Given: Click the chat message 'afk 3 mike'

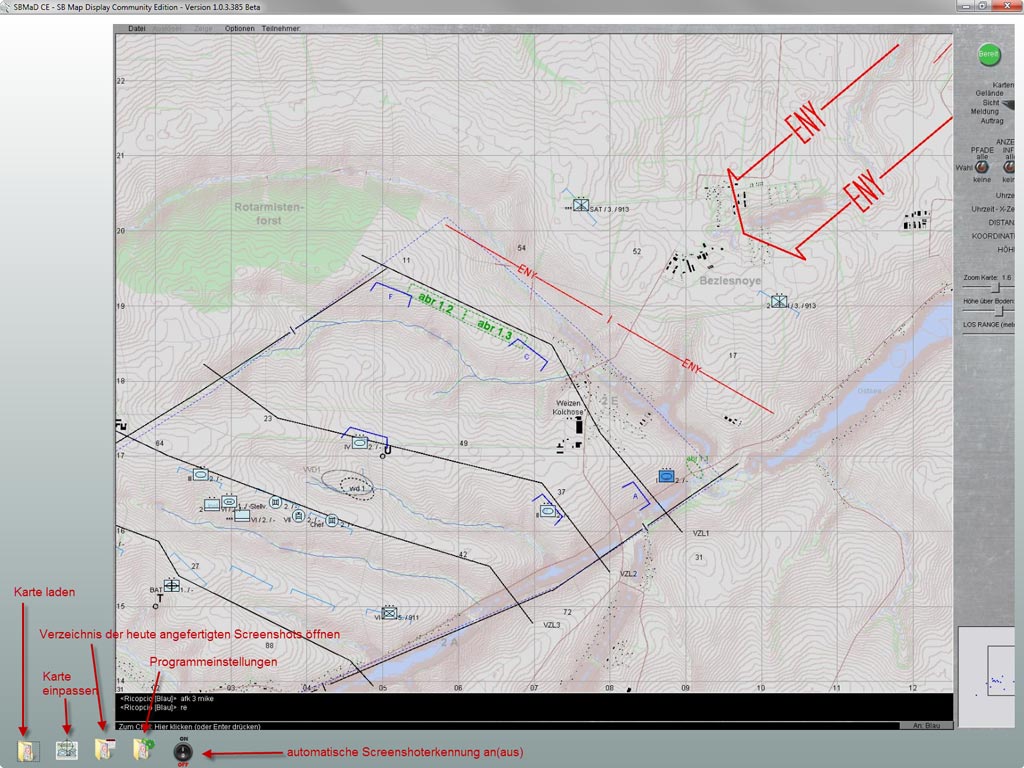Looking at the screenshot, I should pos(197,699).
